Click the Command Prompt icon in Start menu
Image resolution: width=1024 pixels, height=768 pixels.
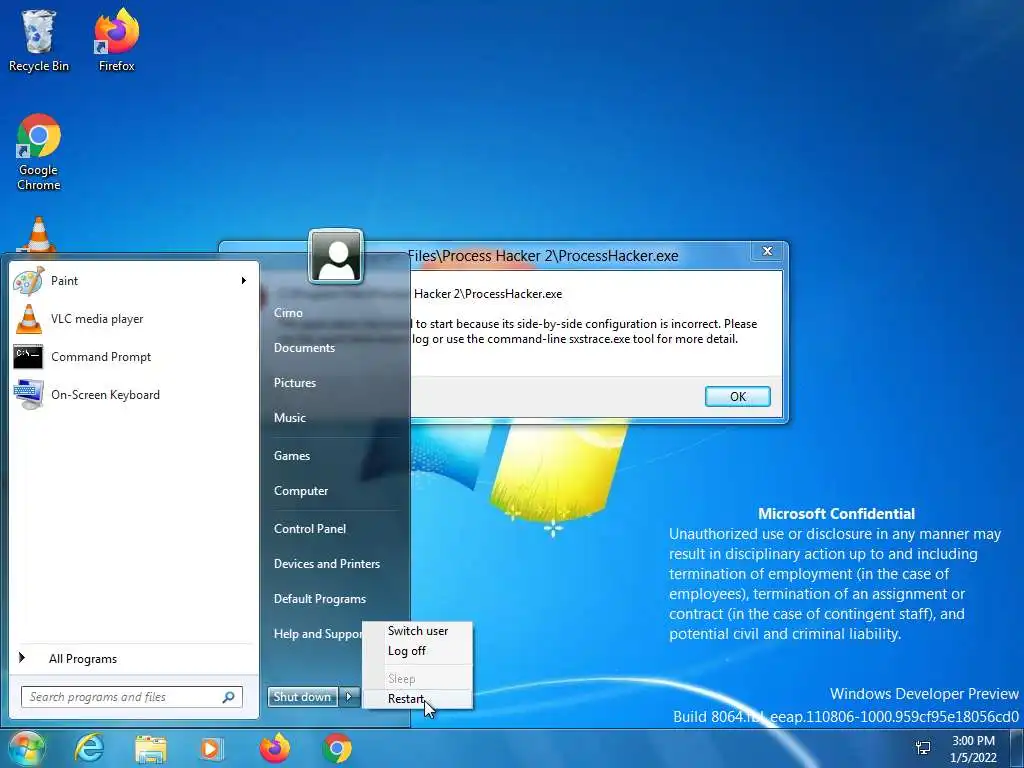pyautogui.click(x=28, y=357)
